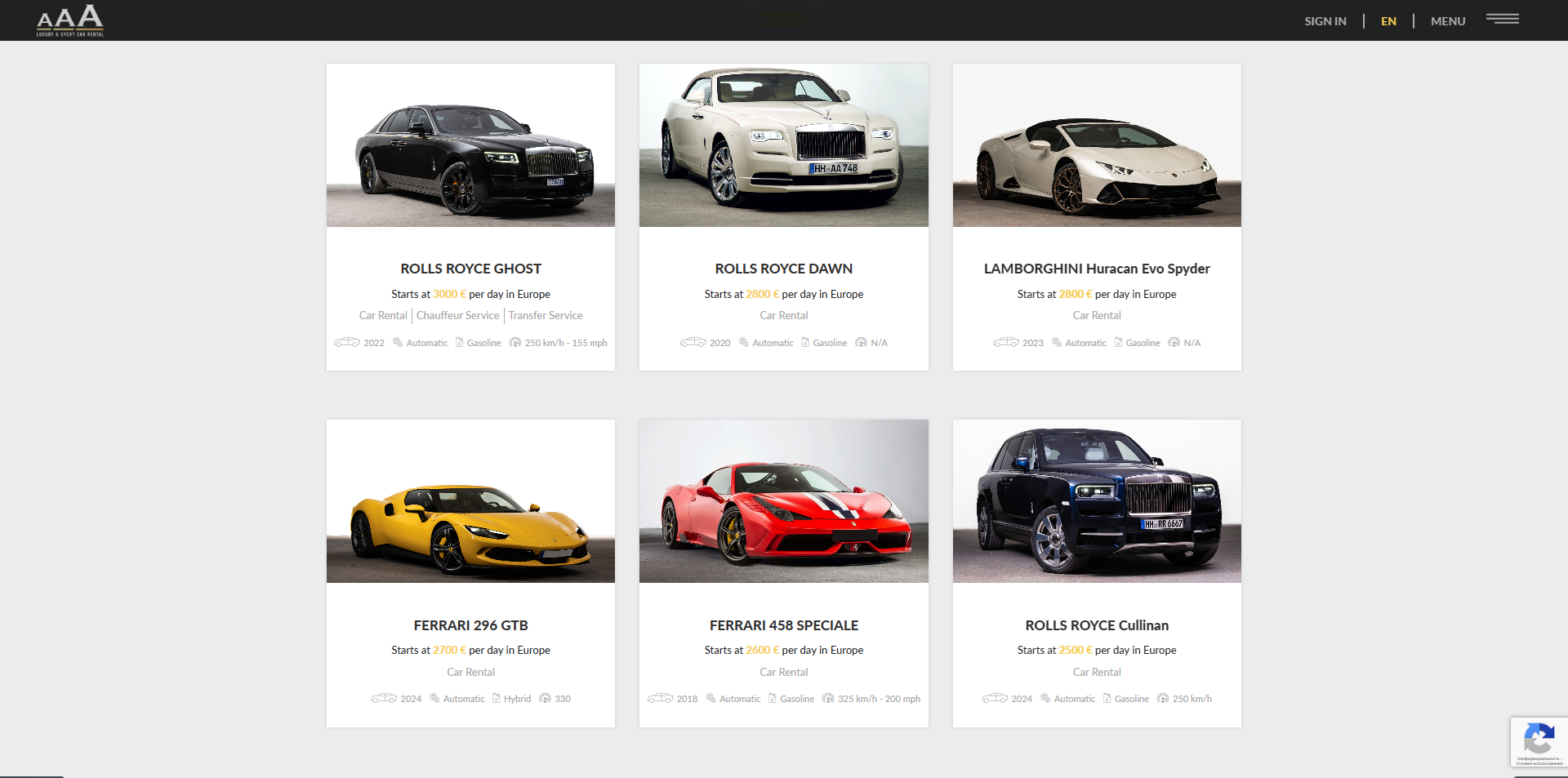Image resolution: width=1568 pixels, height=778 pixels.
Task: Click the speedometer icon next to N/A on Lamborghini card
Action: point(1174,343)
